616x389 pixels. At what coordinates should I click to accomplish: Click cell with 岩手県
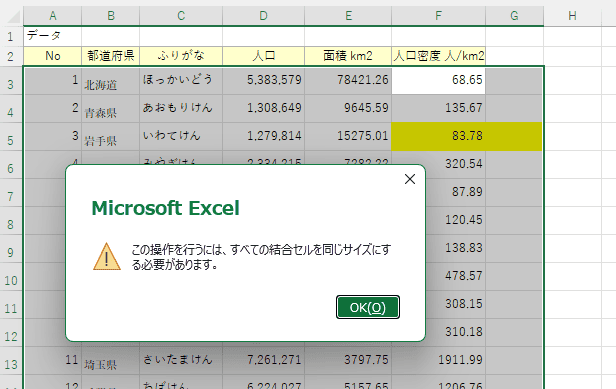tap(111, 136)
